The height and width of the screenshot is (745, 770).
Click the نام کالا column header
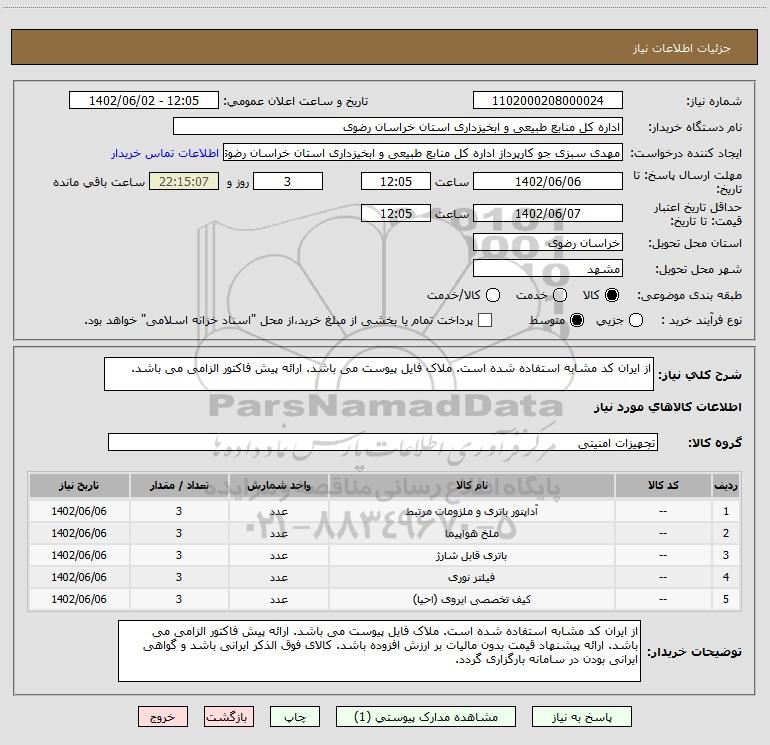coord(471,485)
